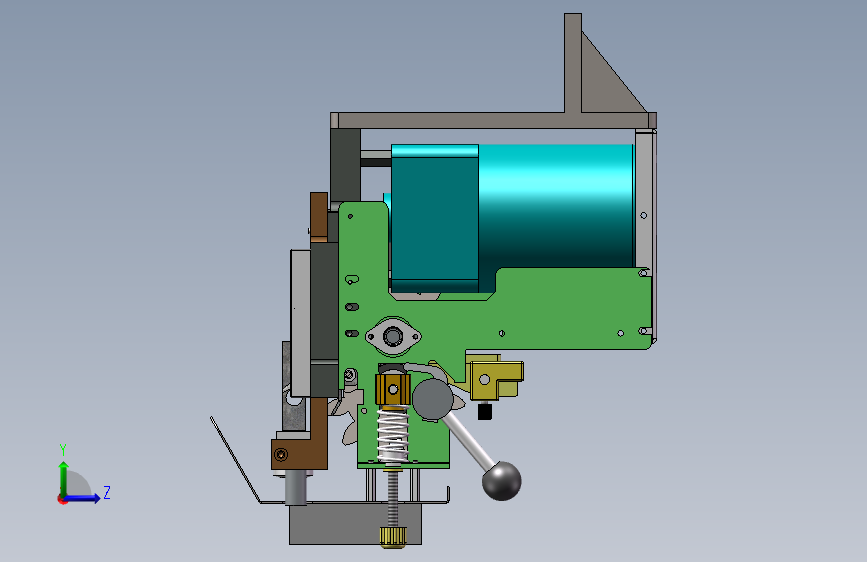Select the small black stopper under the yellow bracket
Image resolution: width=867 pixels, height=562 pixels.
point(484,412)
